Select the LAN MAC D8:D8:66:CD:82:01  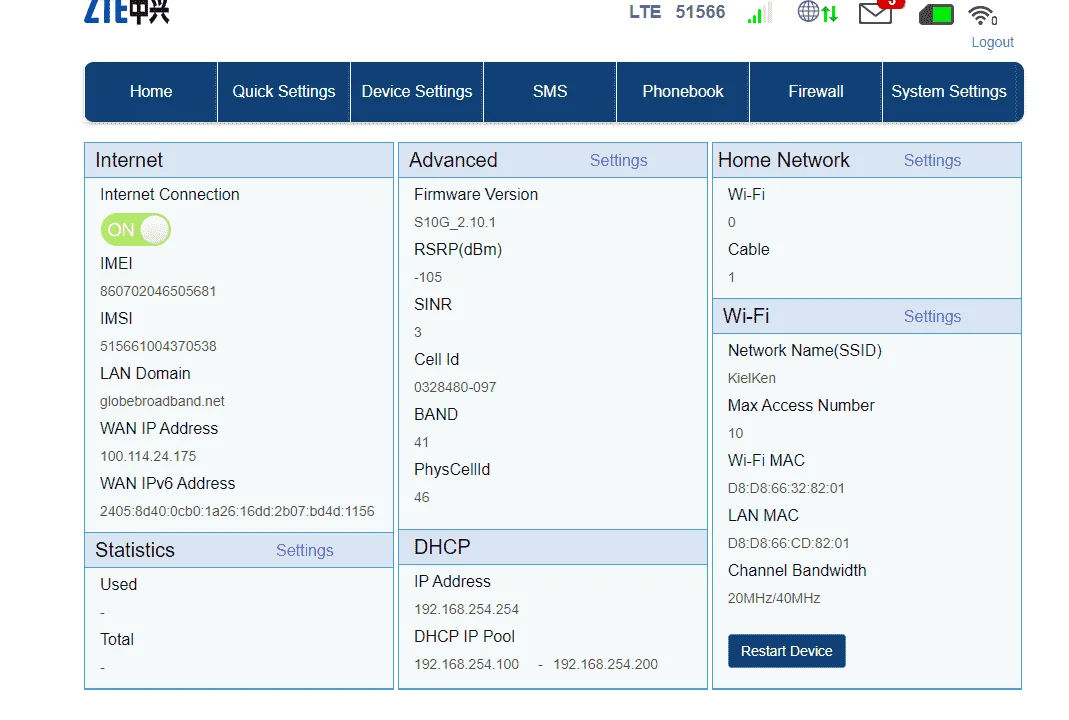pyautogui.click(x=789, y=543)
